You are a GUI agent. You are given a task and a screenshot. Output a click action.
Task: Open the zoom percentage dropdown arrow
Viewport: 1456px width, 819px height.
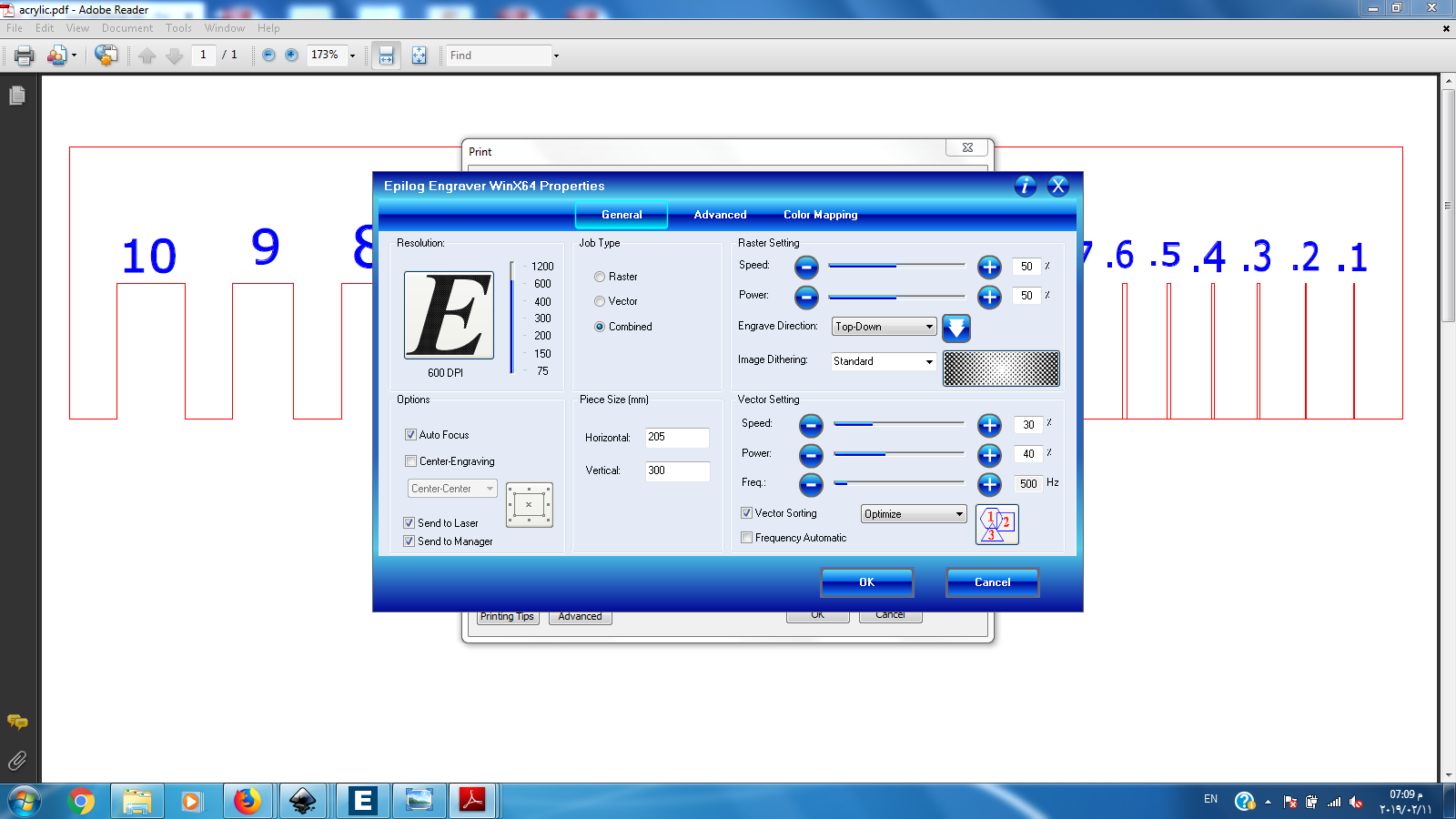click(352, 56)
